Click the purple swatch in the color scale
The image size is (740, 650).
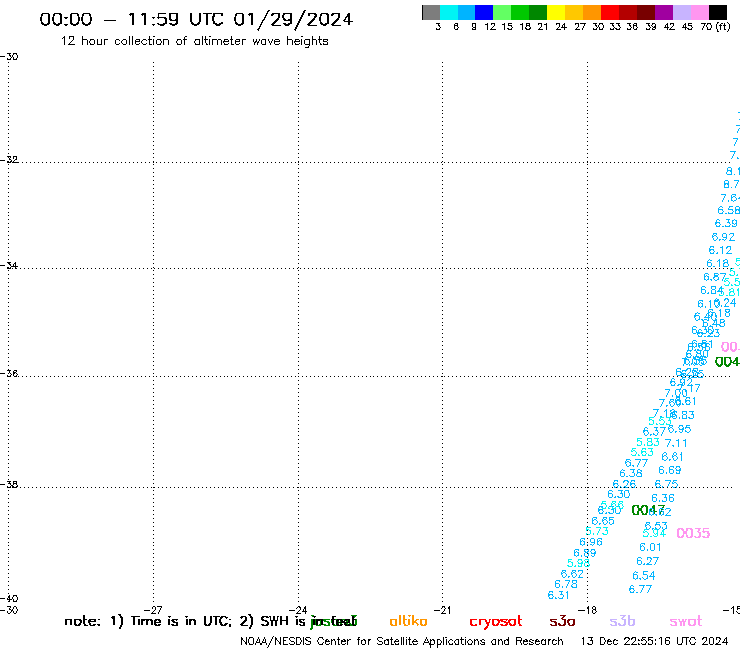pyautogui.click(x=663, y=12)
